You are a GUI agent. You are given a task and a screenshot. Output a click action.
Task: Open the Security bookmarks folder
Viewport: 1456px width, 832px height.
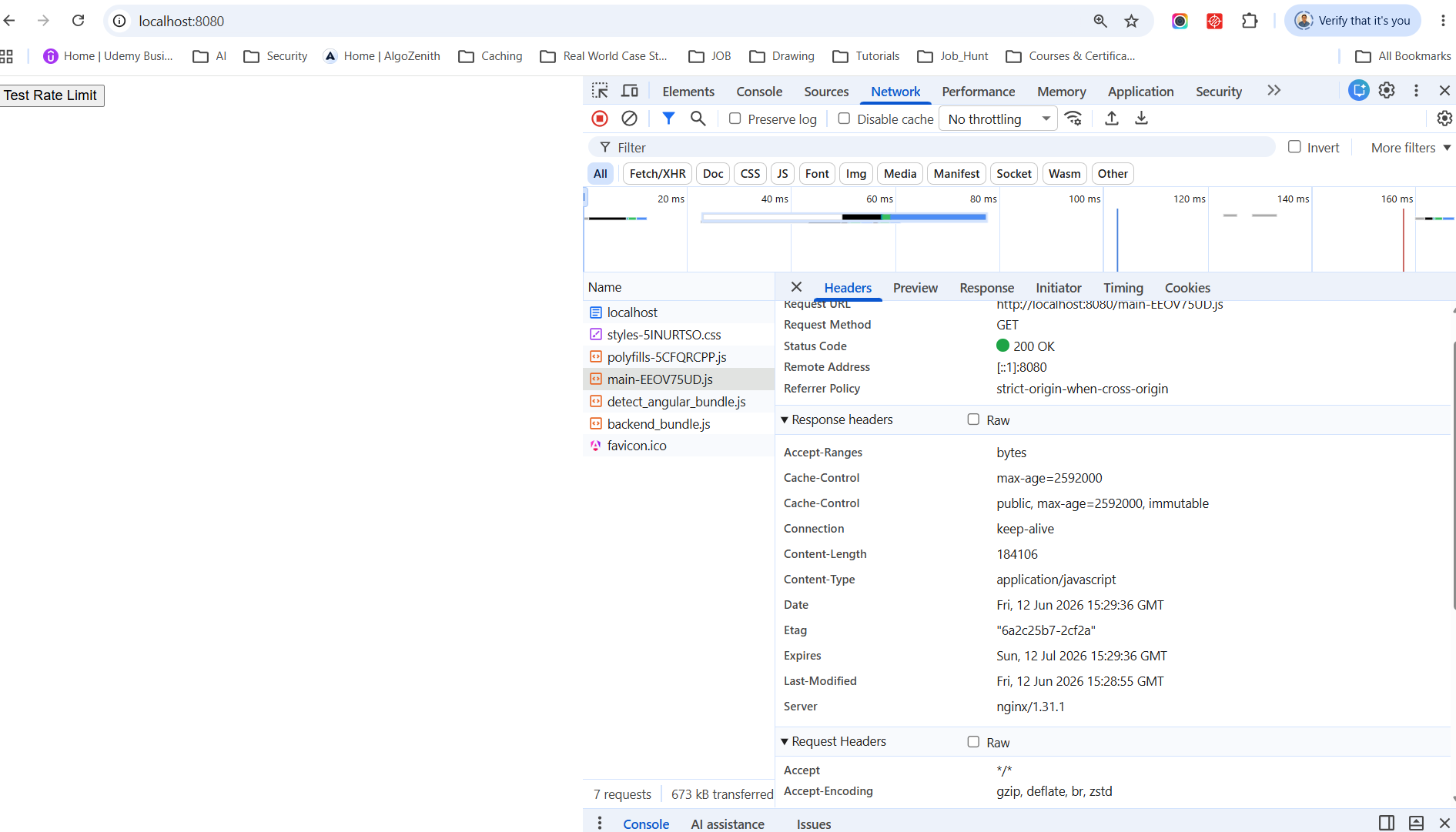(x=276, y=56)
